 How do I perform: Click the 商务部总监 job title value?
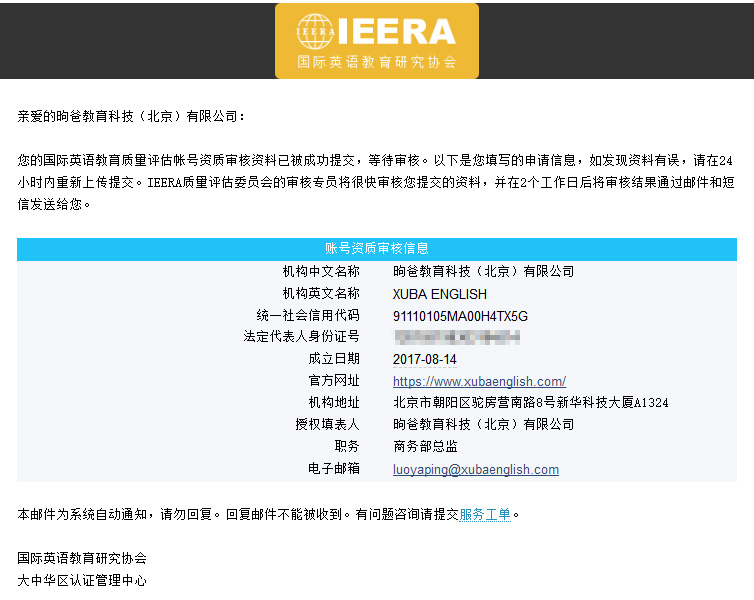click(x=425, y=447)
